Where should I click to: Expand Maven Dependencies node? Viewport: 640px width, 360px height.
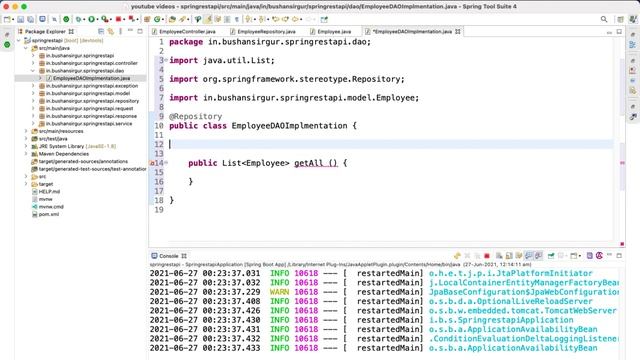26,154
